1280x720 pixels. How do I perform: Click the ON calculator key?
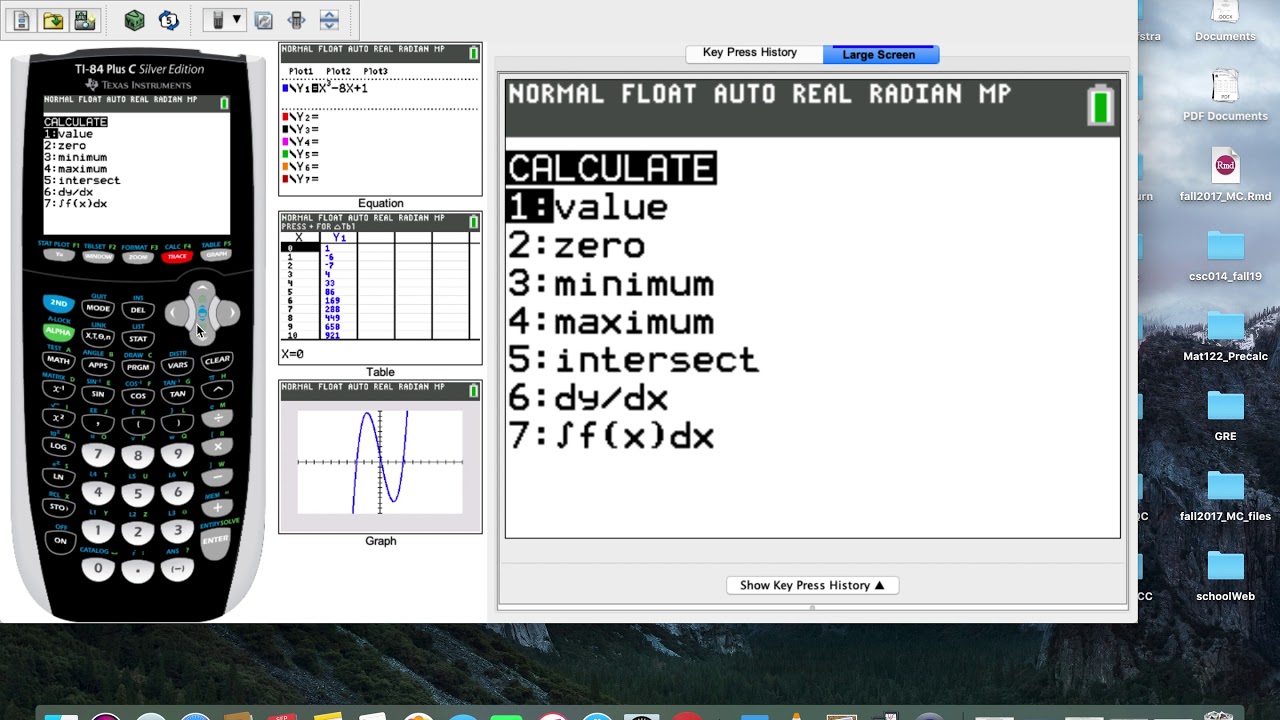click(60, 541)
